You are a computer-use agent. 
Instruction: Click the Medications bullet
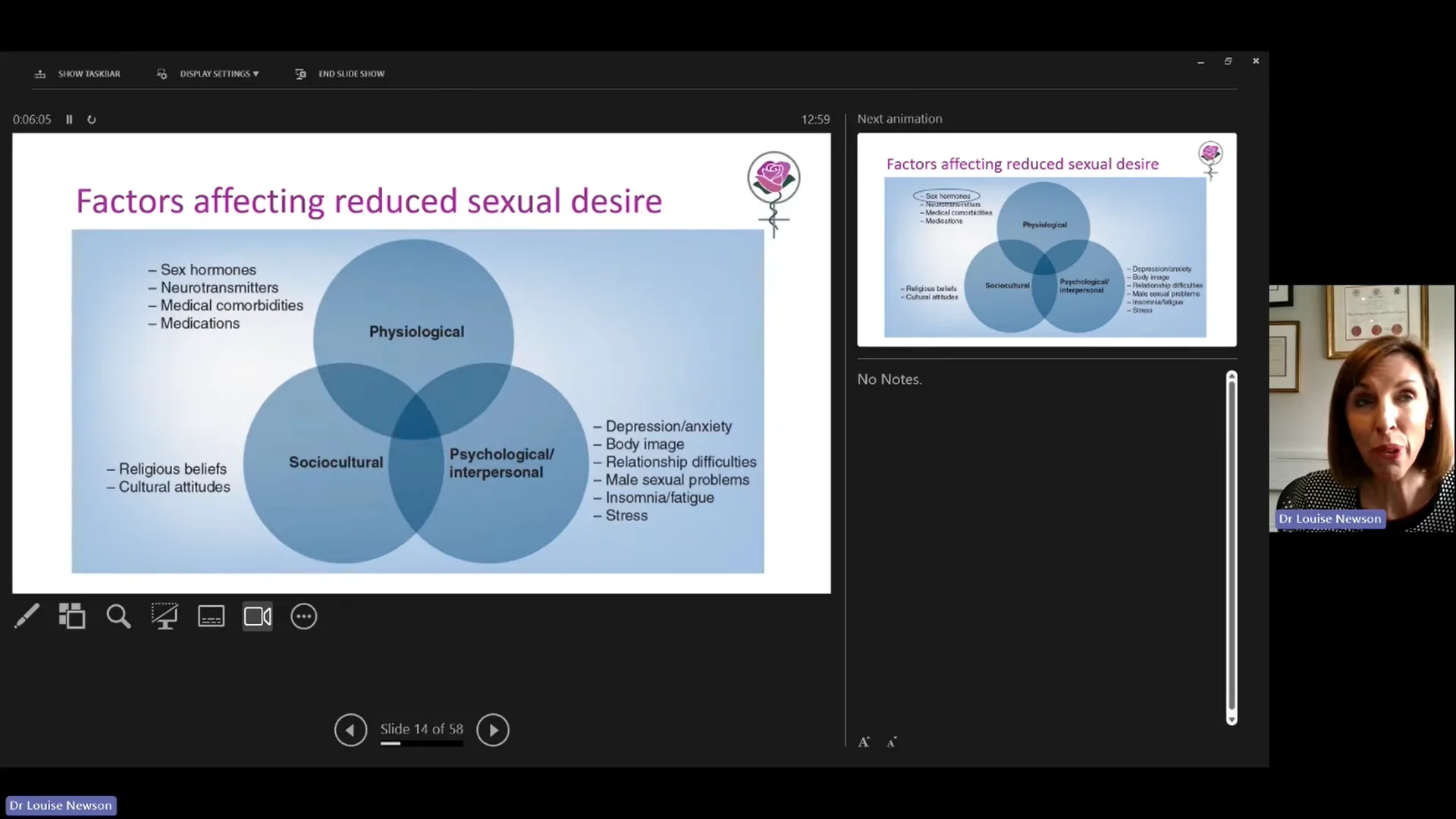click(x=194, y=323)
